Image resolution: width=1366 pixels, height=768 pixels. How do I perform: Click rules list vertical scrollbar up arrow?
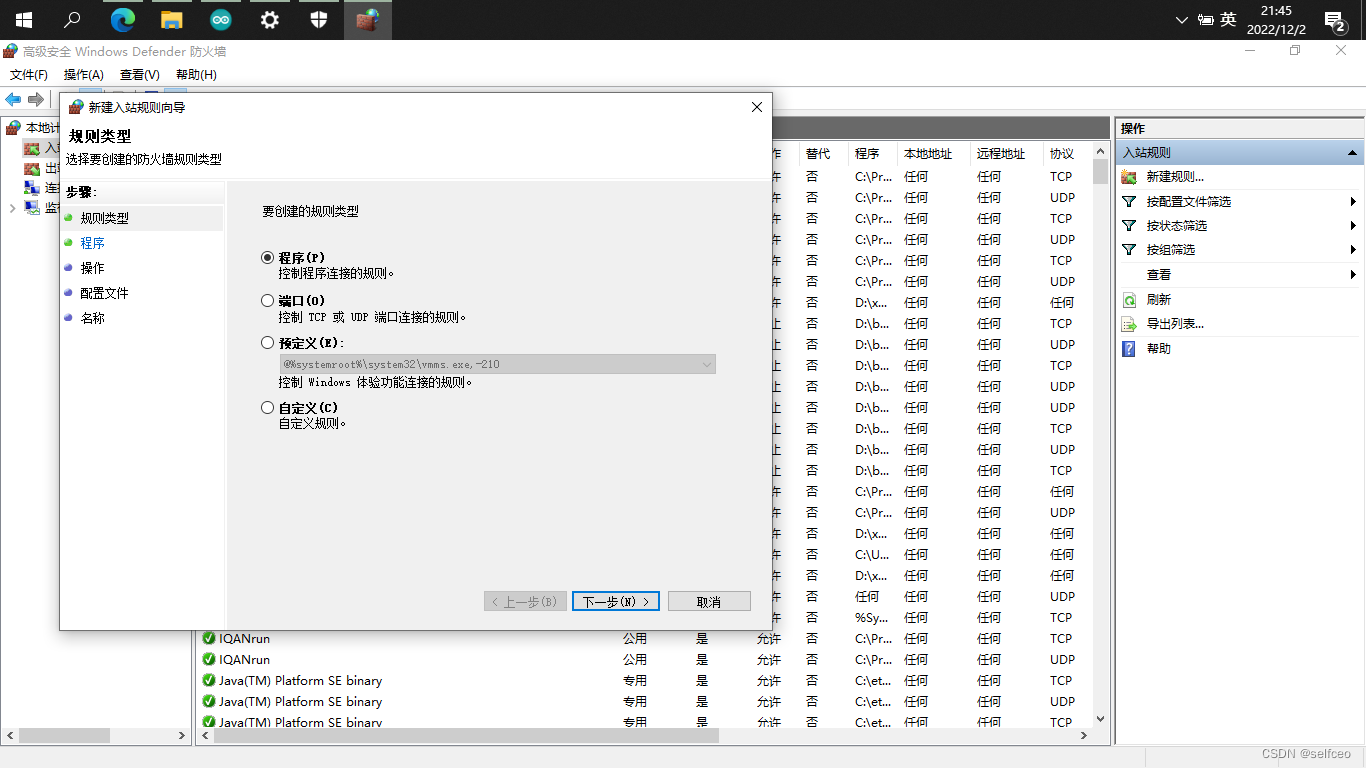pos(1101,150)
